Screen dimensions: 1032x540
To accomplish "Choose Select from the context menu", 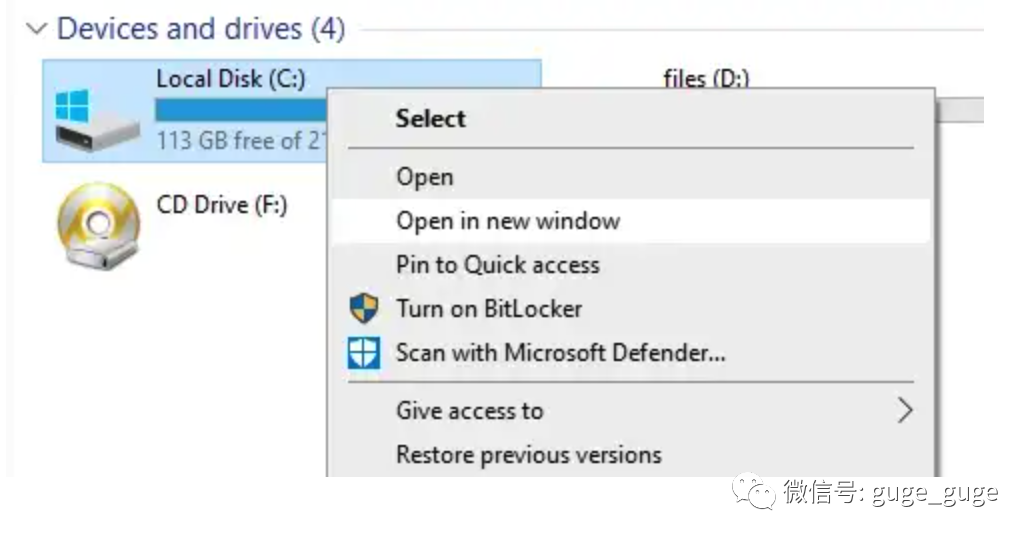I will [430, 118].
